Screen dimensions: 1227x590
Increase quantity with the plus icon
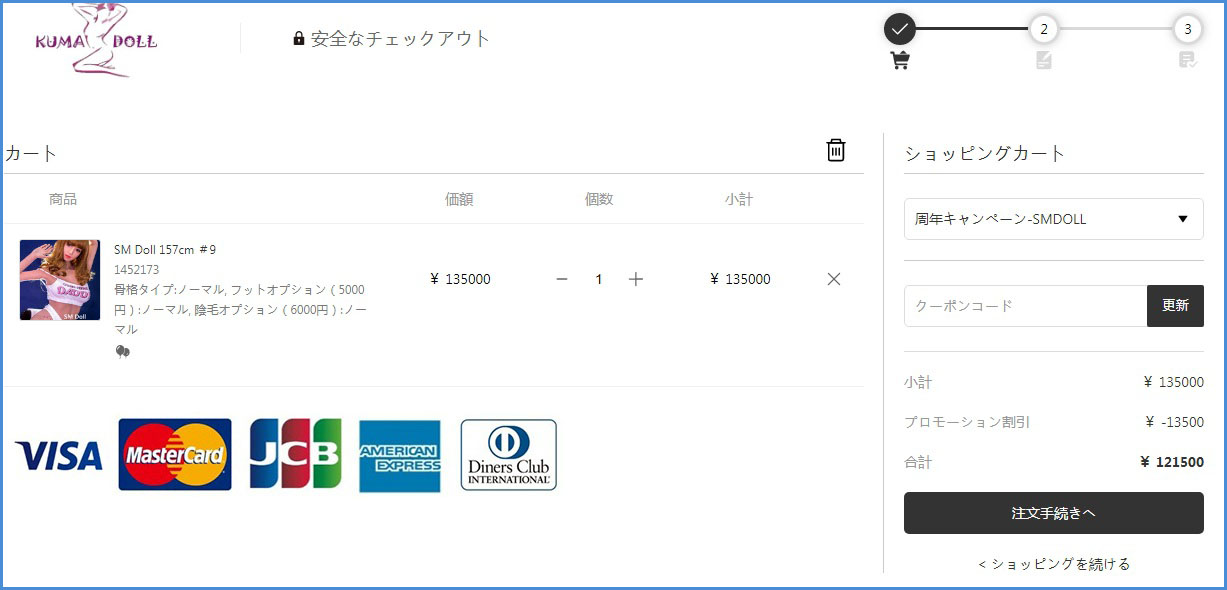(636, 279)
